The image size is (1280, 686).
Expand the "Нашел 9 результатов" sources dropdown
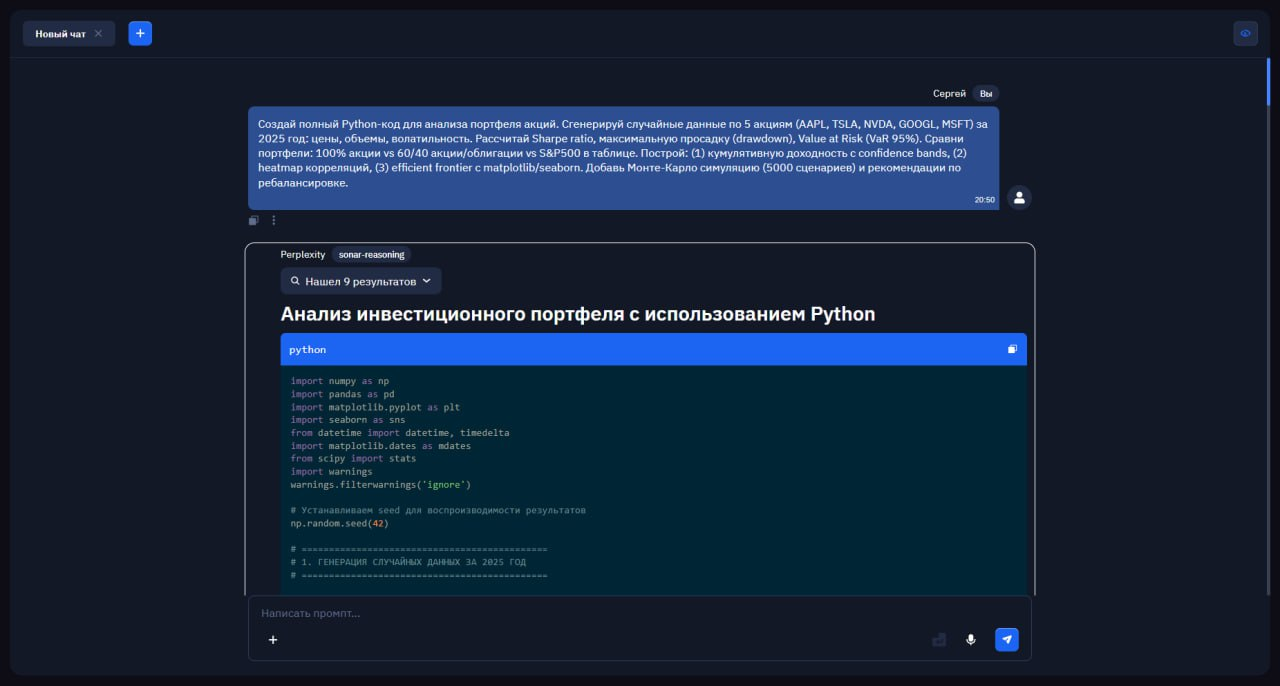click(361, 281)
